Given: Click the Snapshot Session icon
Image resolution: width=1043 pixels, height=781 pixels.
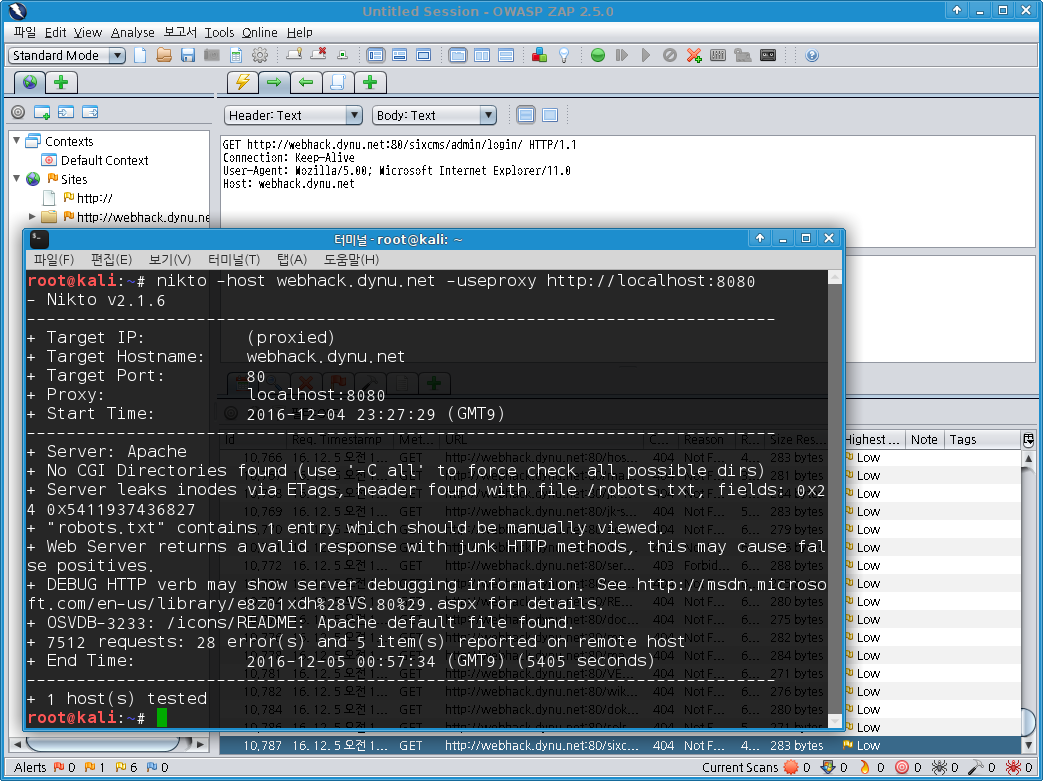Looking at the screenshot, I should pyautogui.click(x=212, y=55).
